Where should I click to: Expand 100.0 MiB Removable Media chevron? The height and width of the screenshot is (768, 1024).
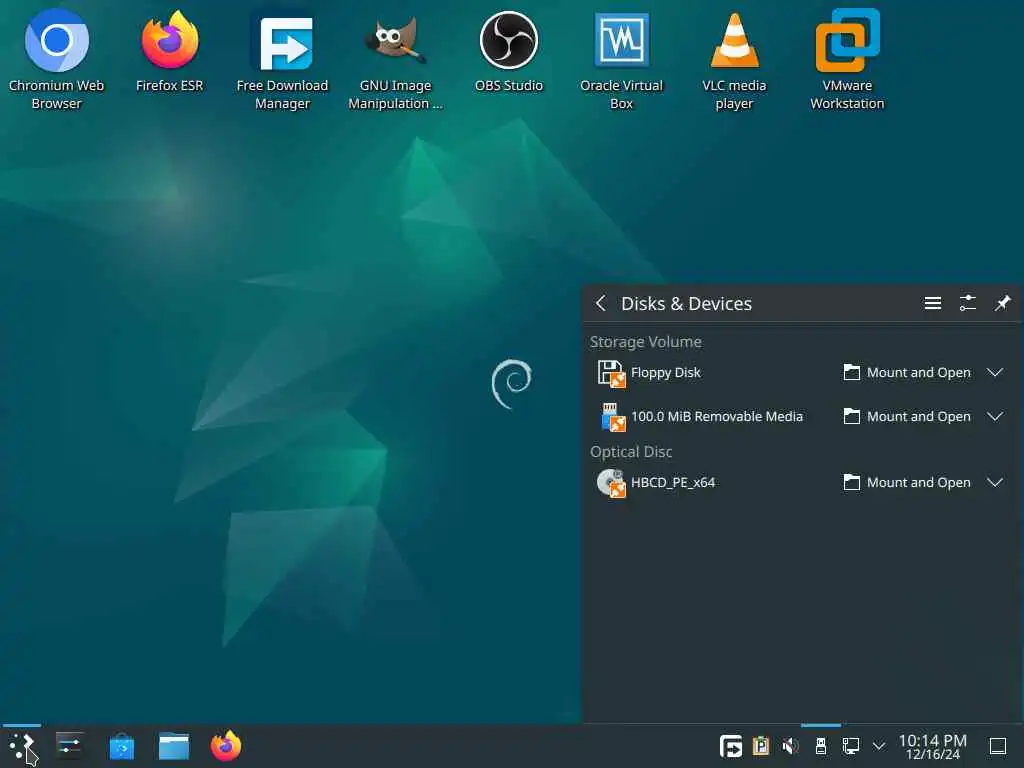pos(995,416)
